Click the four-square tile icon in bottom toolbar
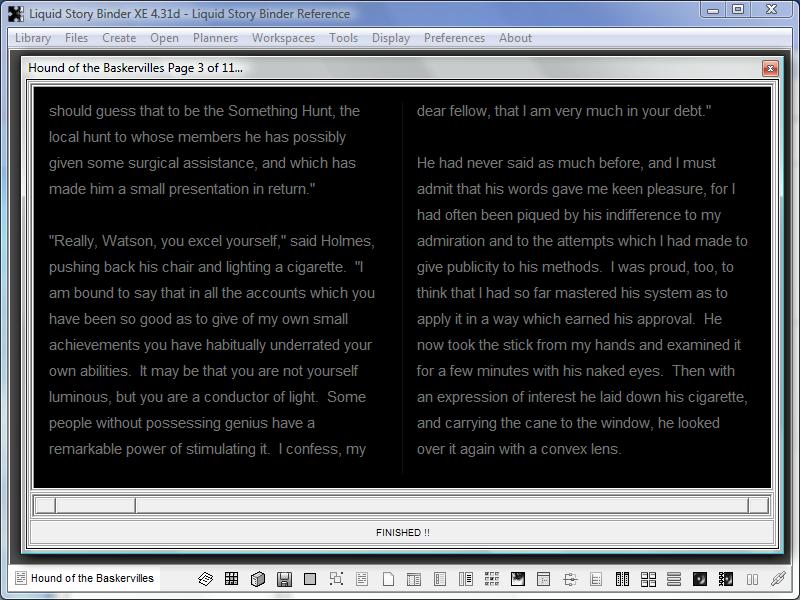Screen dimensions: 800x600 coord(648,579)
